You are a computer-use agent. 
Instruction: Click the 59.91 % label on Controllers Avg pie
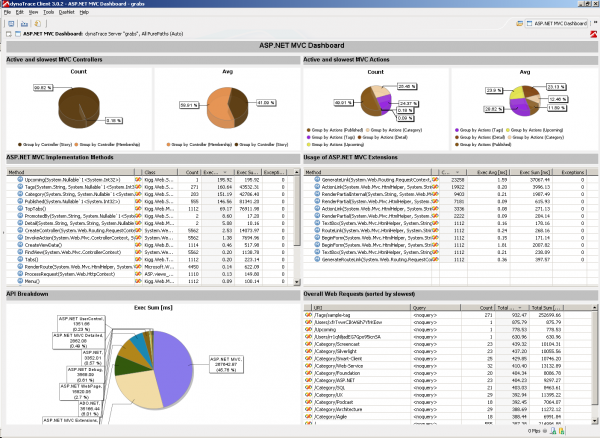(189, 105)
